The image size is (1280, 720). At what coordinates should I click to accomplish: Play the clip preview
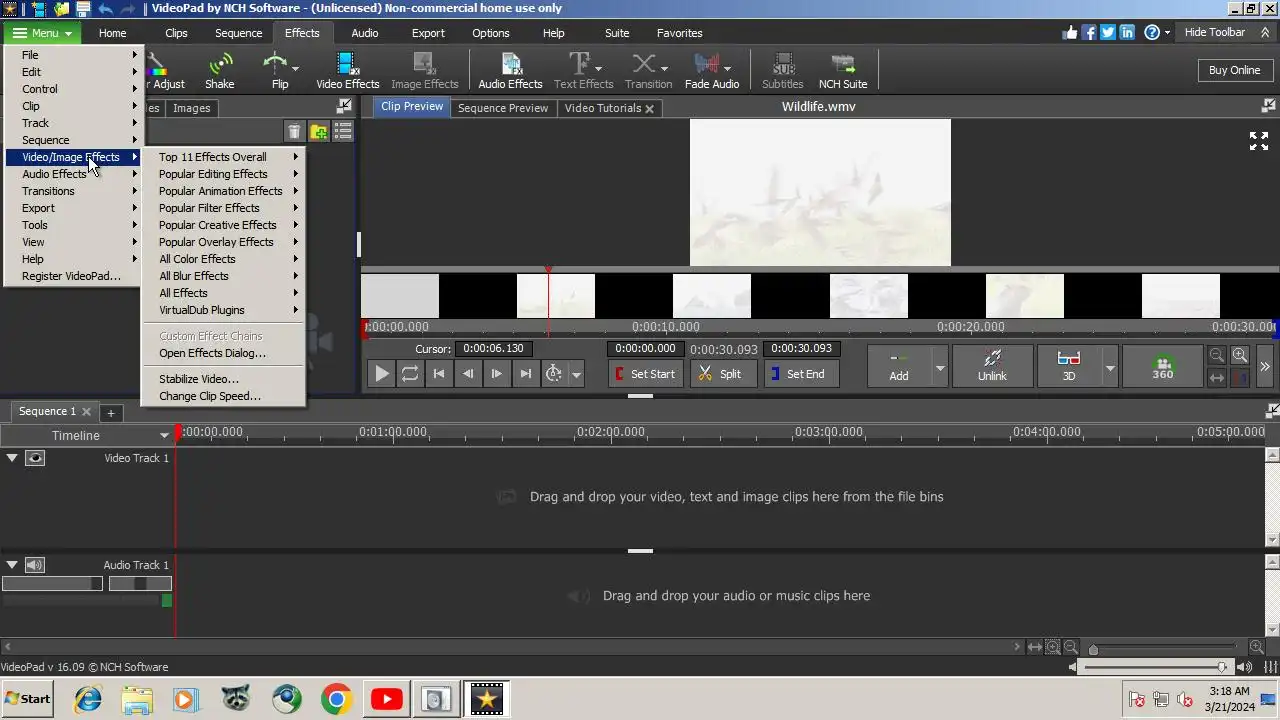(382, 374)
